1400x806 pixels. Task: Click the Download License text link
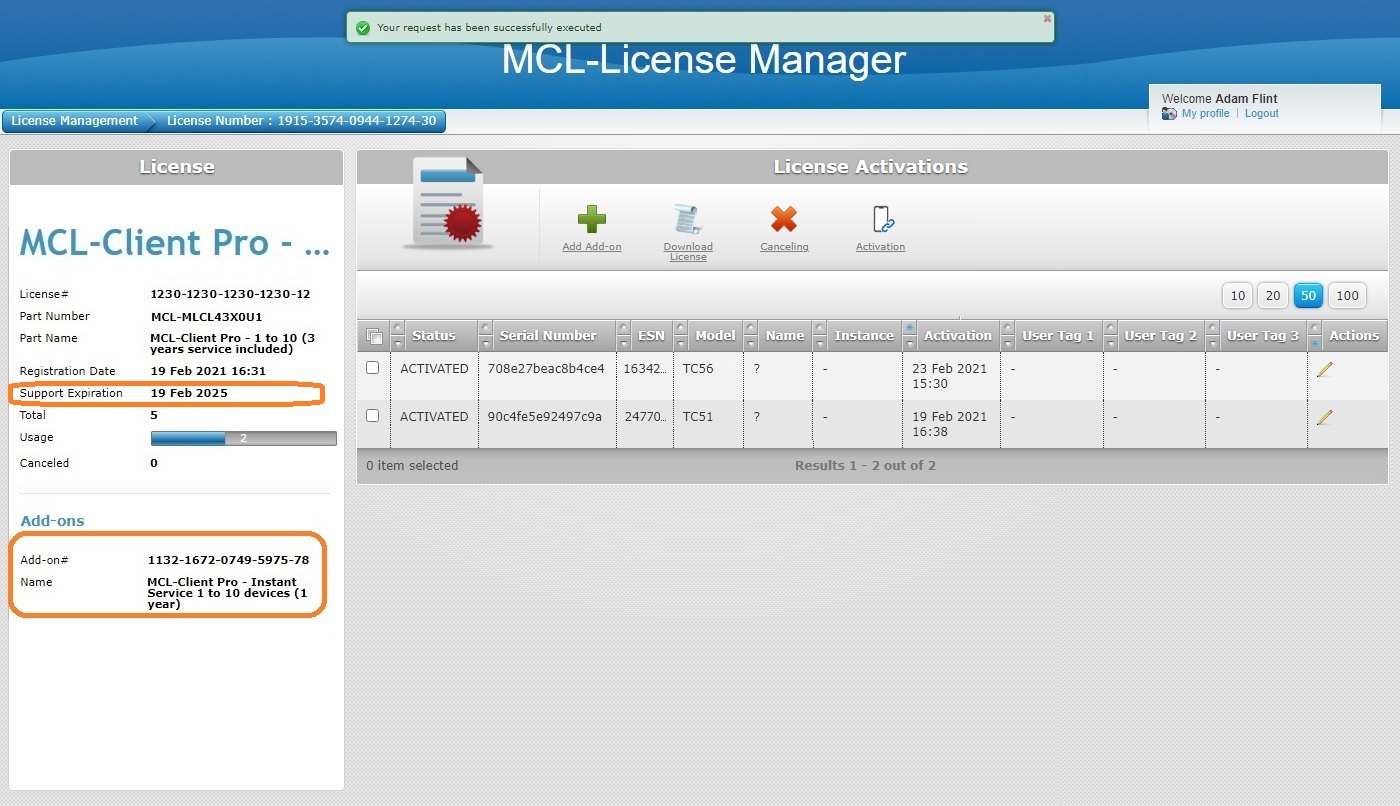688,252
